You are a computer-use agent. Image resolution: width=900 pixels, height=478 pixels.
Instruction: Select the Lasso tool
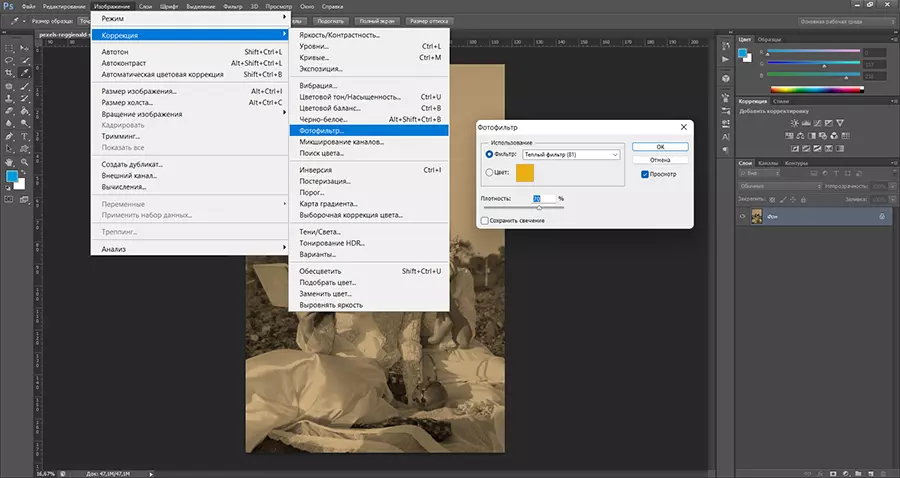click(9, 59)
